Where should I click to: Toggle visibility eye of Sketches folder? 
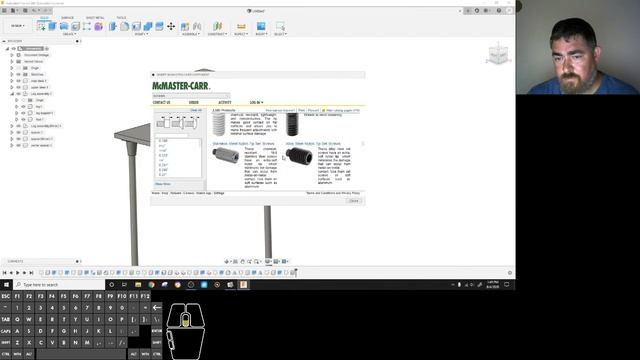click(18, 74)
